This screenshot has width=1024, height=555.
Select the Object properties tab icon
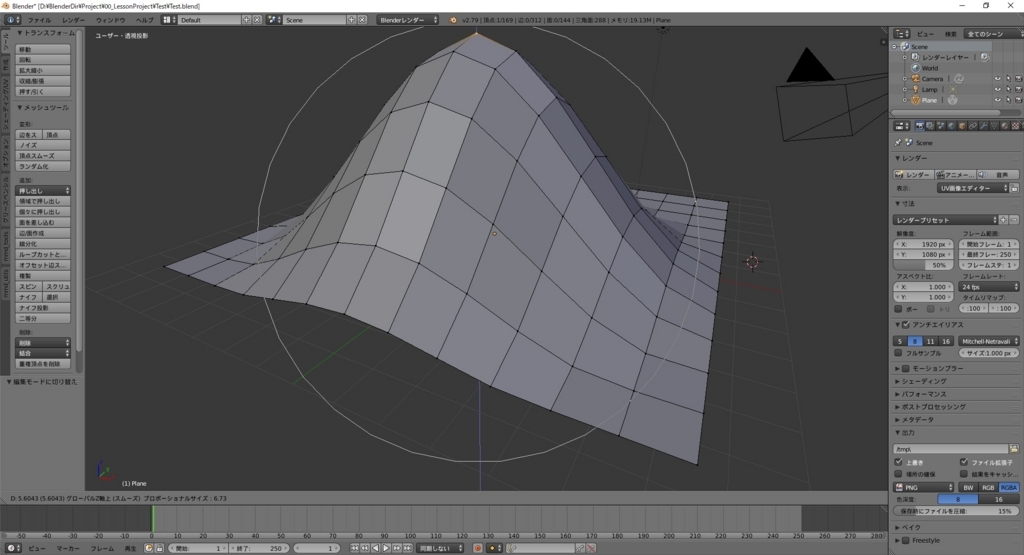tap(962, 126)
